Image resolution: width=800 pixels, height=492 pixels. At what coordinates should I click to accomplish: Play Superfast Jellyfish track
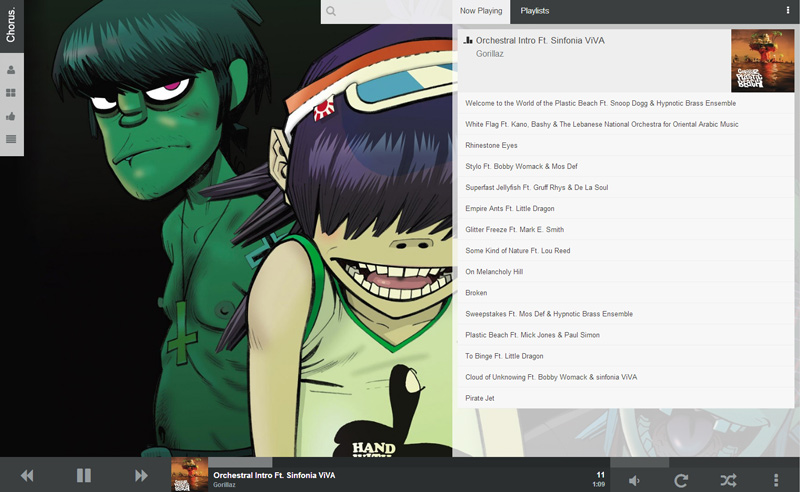coord(626,187)
